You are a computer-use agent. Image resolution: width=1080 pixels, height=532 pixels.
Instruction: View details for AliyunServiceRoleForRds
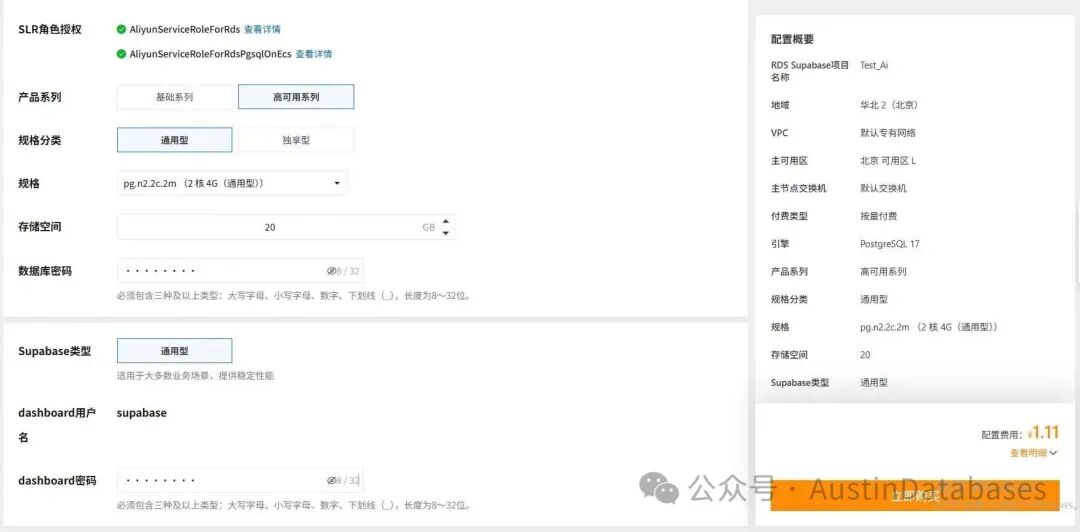[262, 30]
